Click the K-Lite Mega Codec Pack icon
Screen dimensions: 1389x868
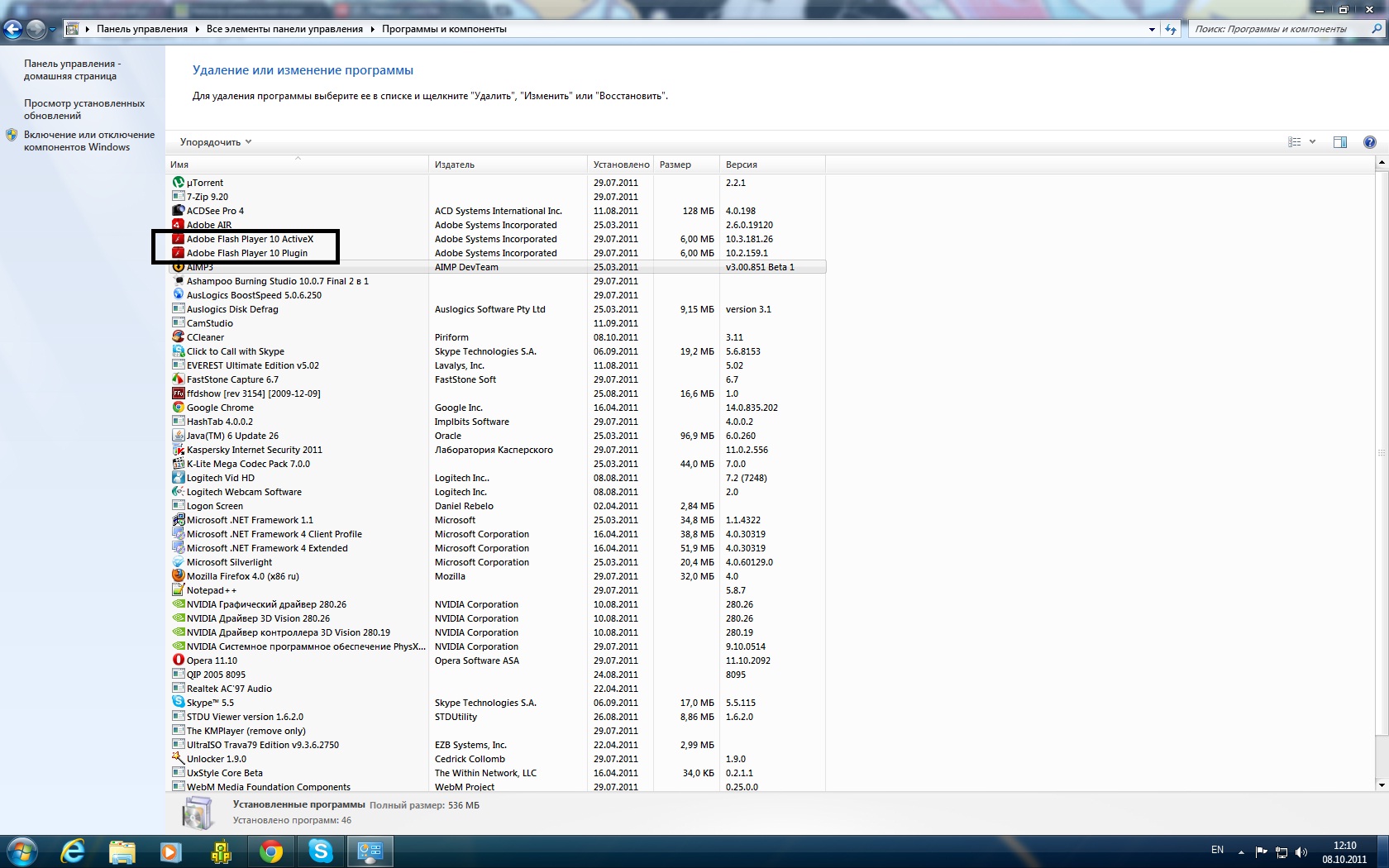[178, 464]
